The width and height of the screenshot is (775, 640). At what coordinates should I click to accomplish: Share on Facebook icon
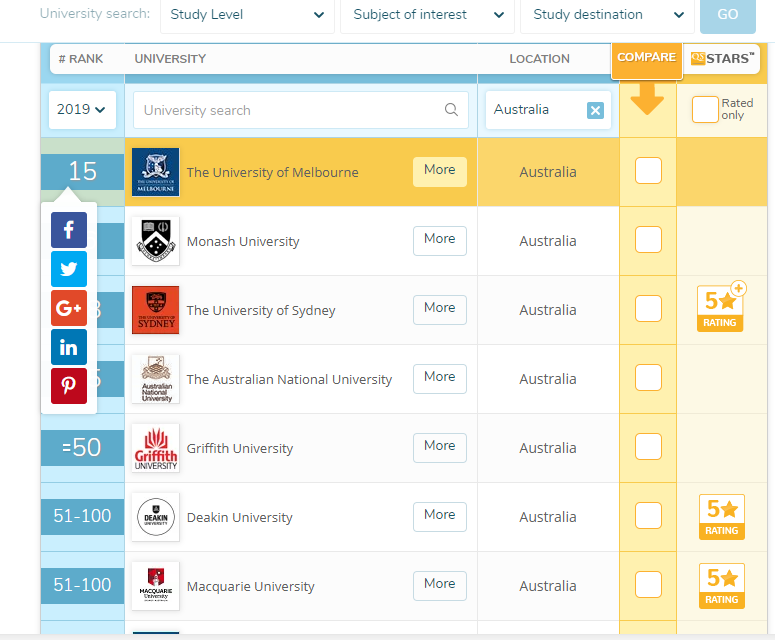point(69,230)
